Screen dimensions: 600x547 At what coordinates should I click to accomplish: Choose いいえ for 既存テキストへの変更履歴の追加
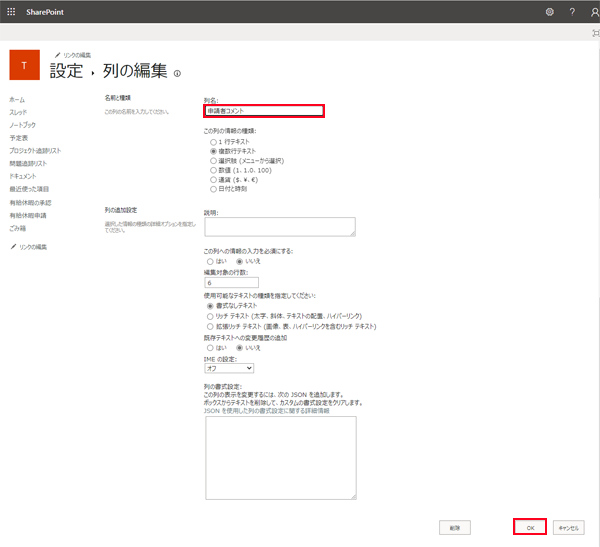click(240, 348)
